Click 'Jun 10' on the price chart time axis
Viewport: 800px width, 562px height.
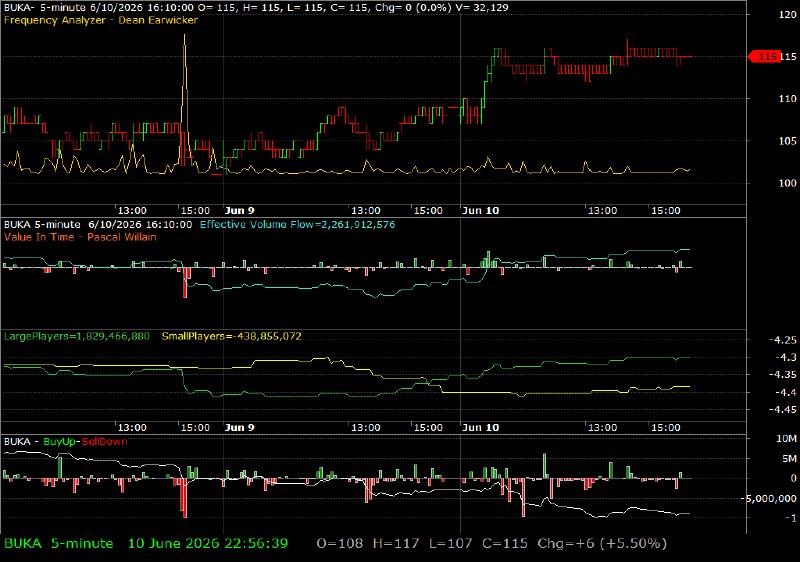click(481, 211)
